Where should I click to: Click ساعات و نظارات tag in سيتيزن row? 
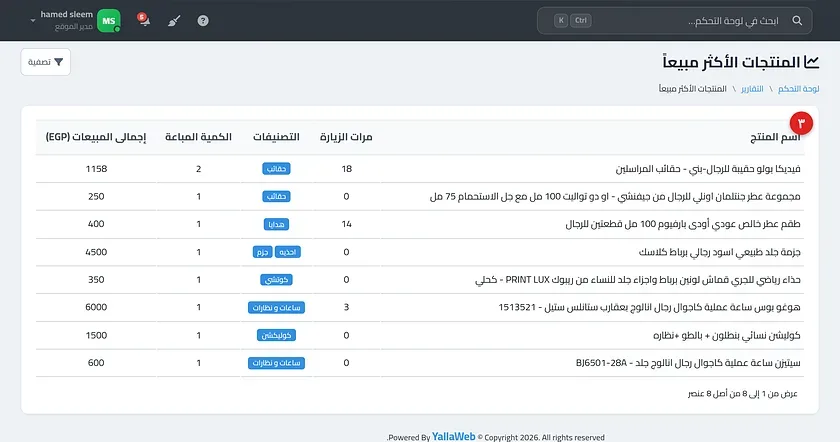[276, 363]
